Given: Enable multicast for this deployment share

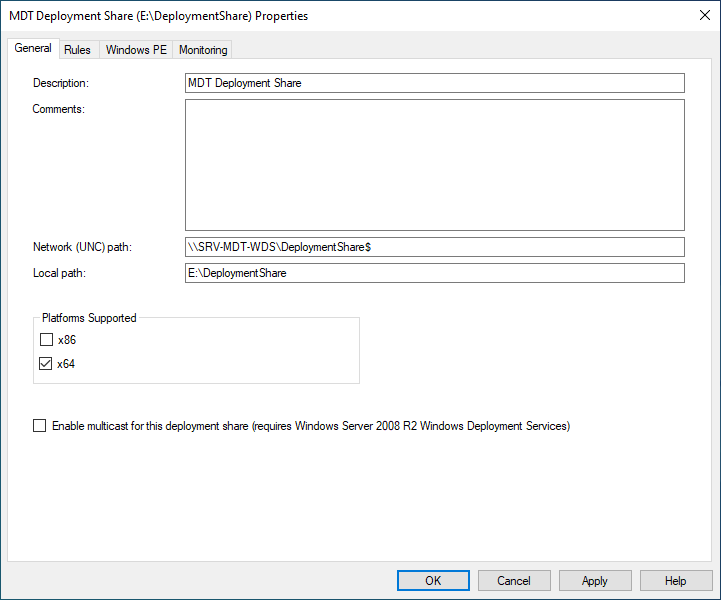Looking at the screenshot, I should pos(40,426).
